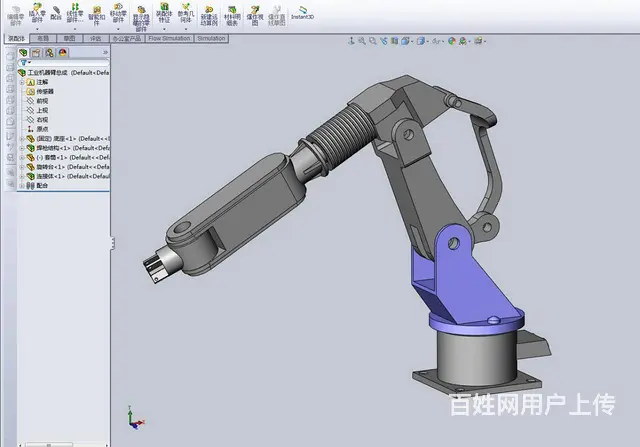Viewport: 640px width, 447px height.
Task: Click Show Hidden Components (显示隐藏的零部件) icon
Action: coord(141,19)
